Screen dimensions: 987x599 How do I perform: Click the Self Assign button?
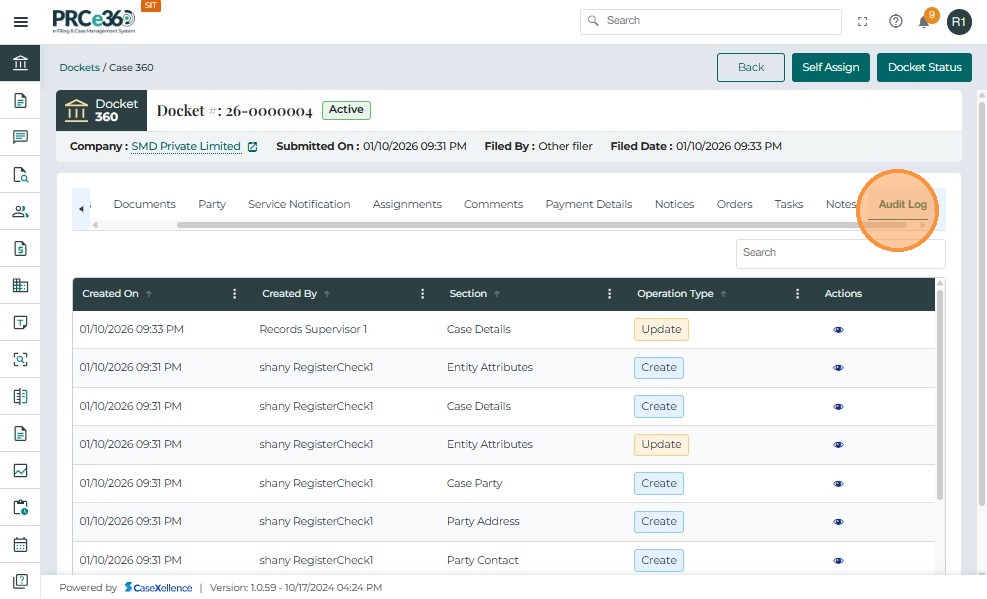830,67
